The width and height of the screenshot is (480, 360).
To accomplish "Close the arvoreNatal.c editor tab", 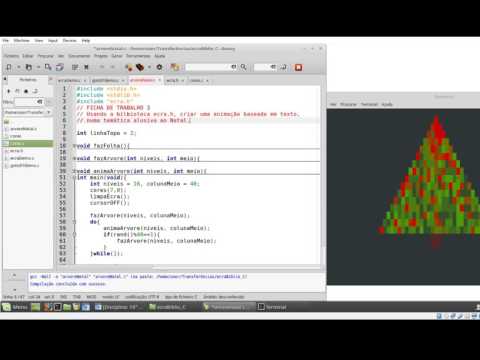I will pos(160,80).
